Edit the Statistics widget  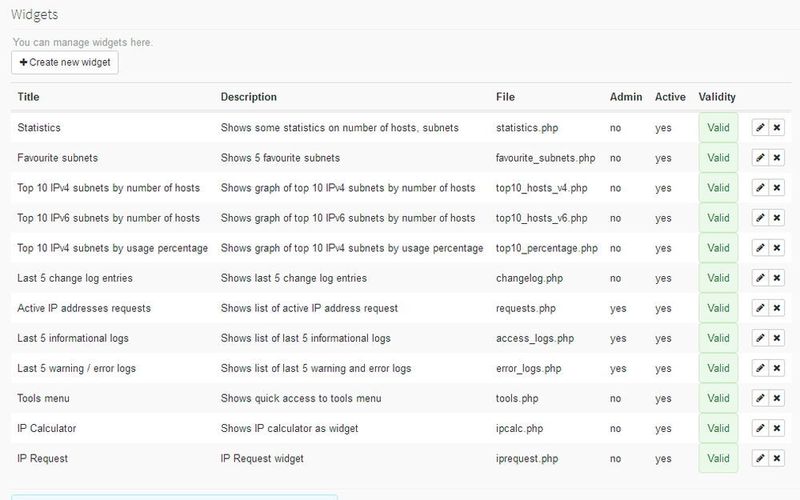(x=760, y=128)
